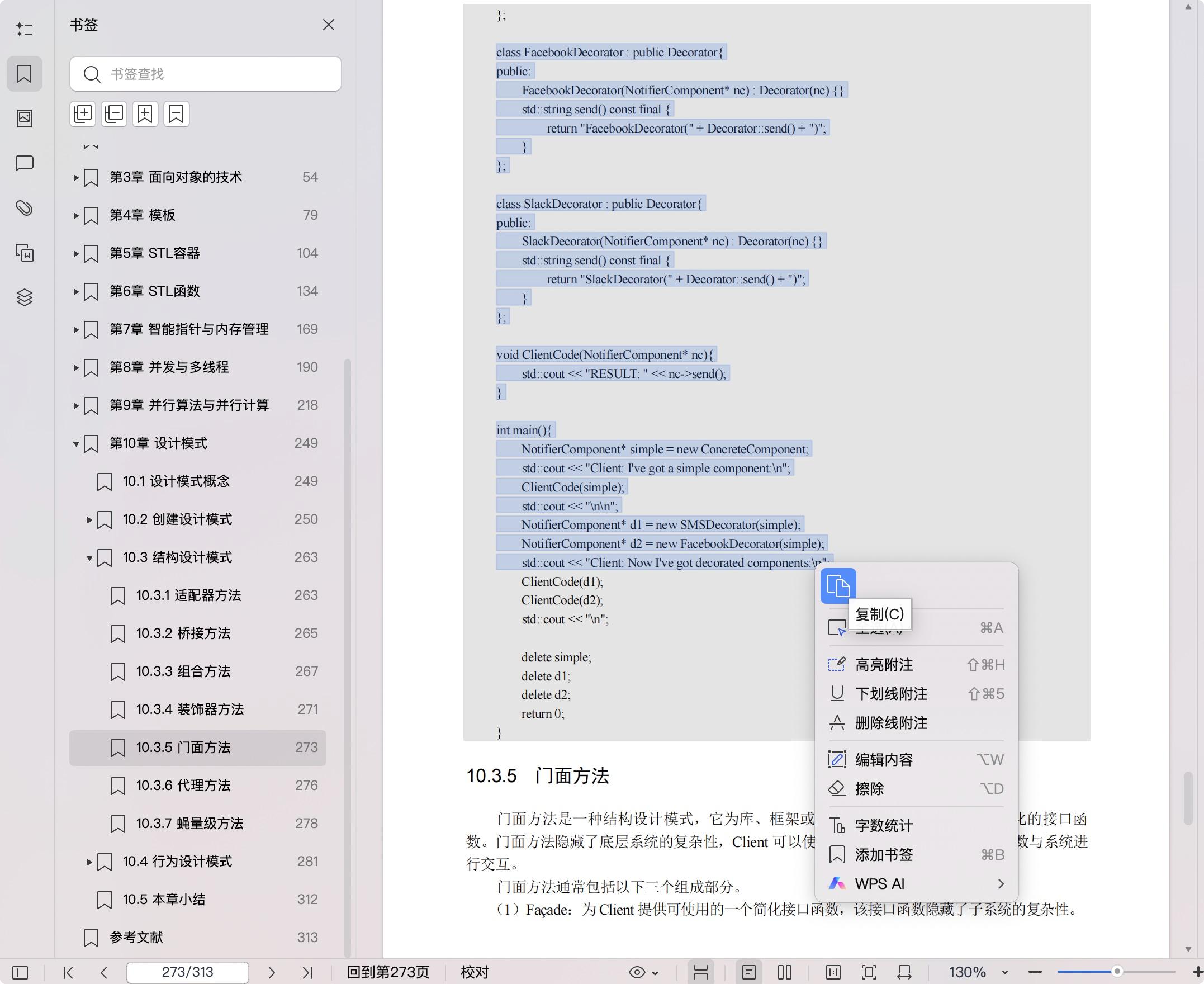
Task: Select 添加书签 in context menu
Action: [x=916, y=854]
